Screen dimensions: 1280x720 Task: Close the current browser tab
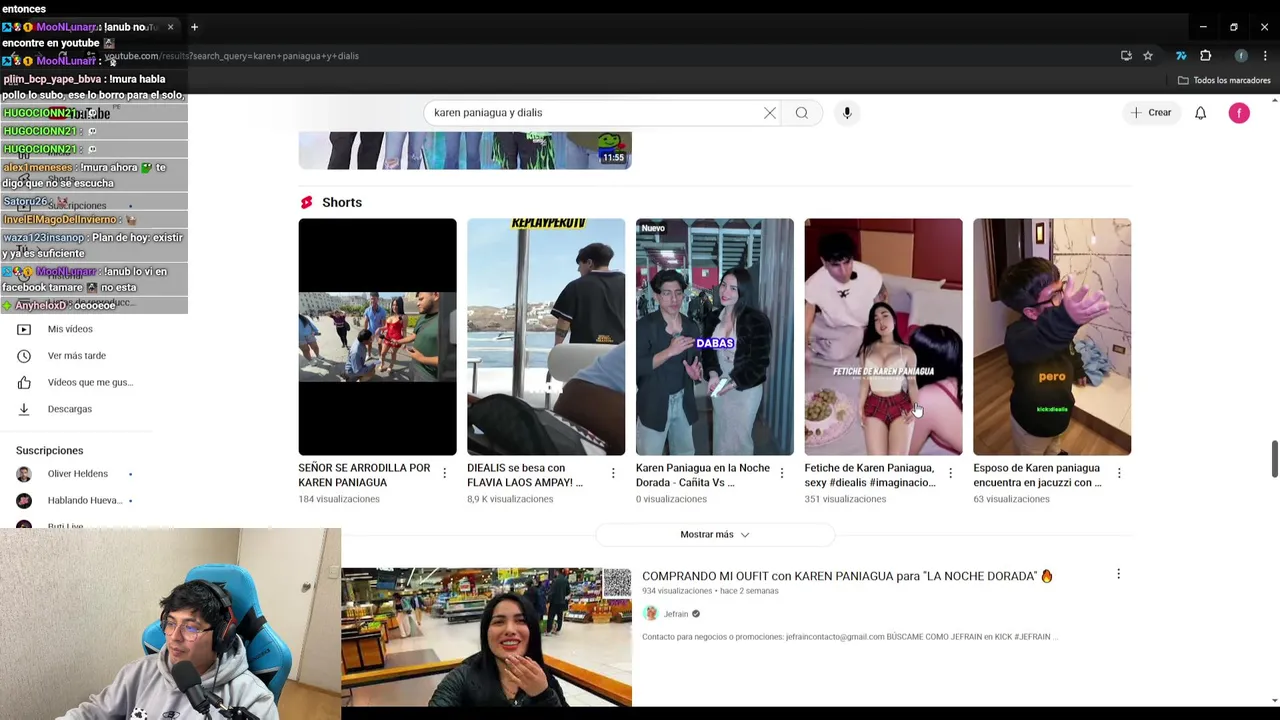tap(170, 27)
